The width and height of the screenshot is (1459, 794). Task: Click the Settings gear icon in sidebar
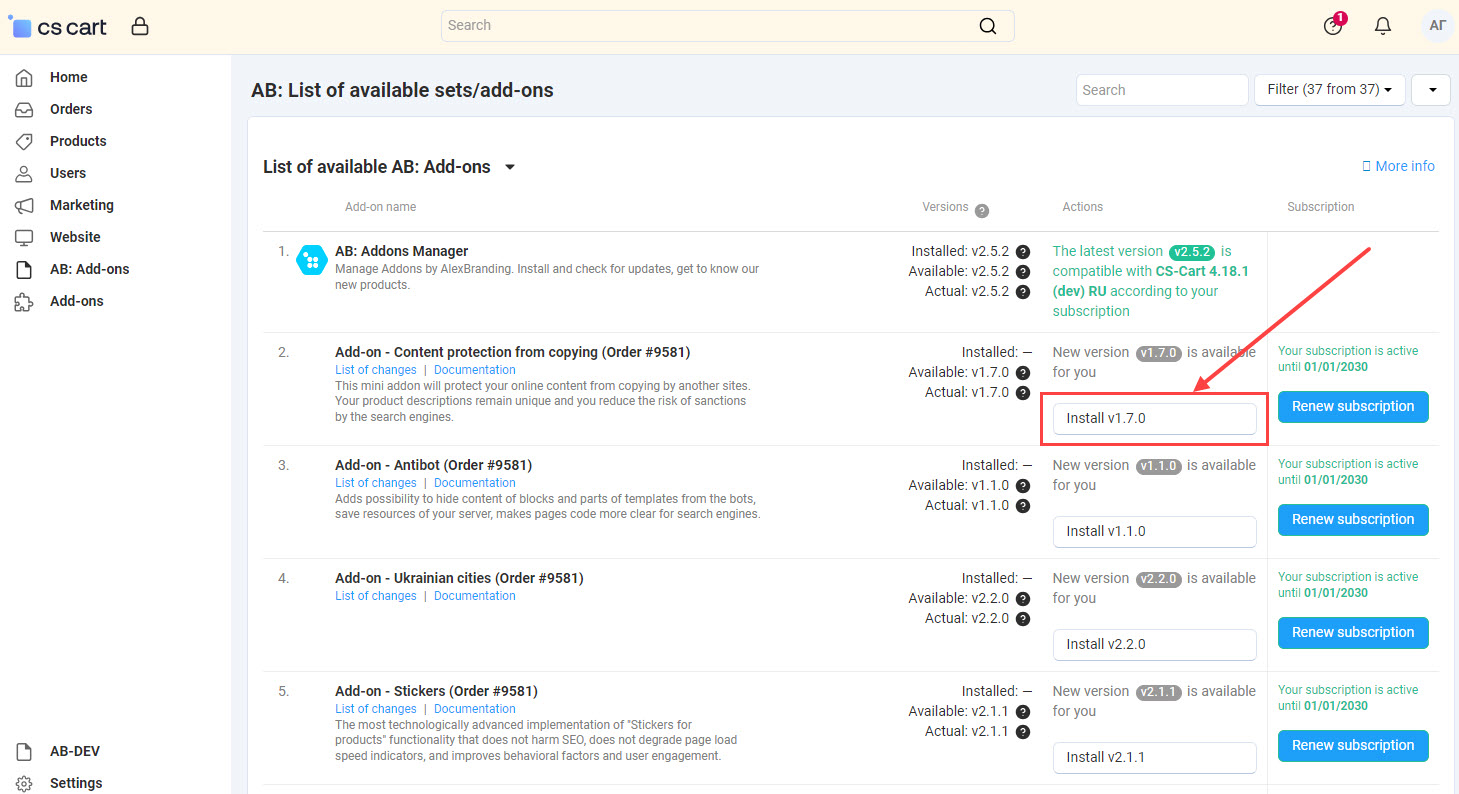click(24, 783)
